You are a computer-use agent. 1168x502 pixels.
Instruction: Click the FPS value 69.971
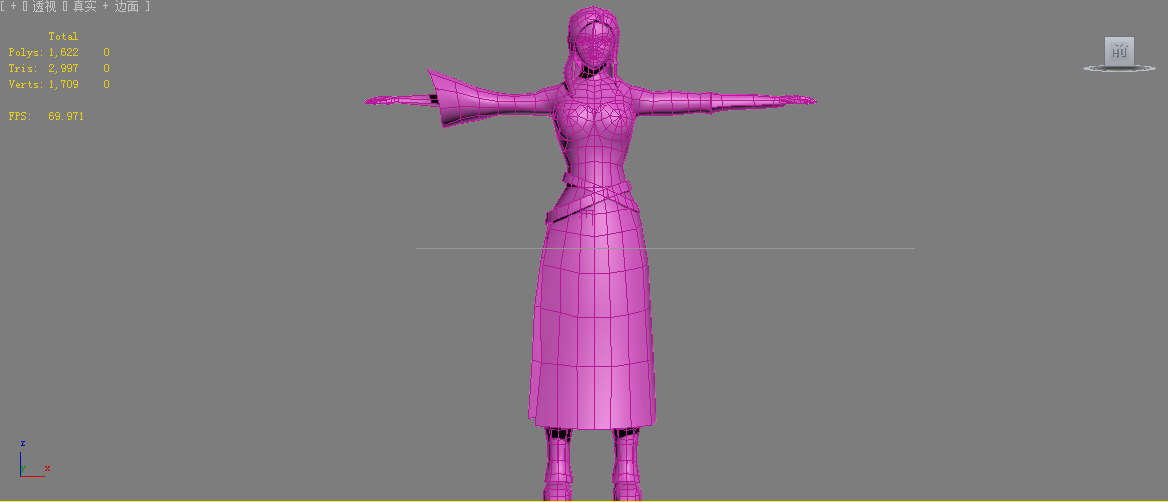[x=66, y=117]
